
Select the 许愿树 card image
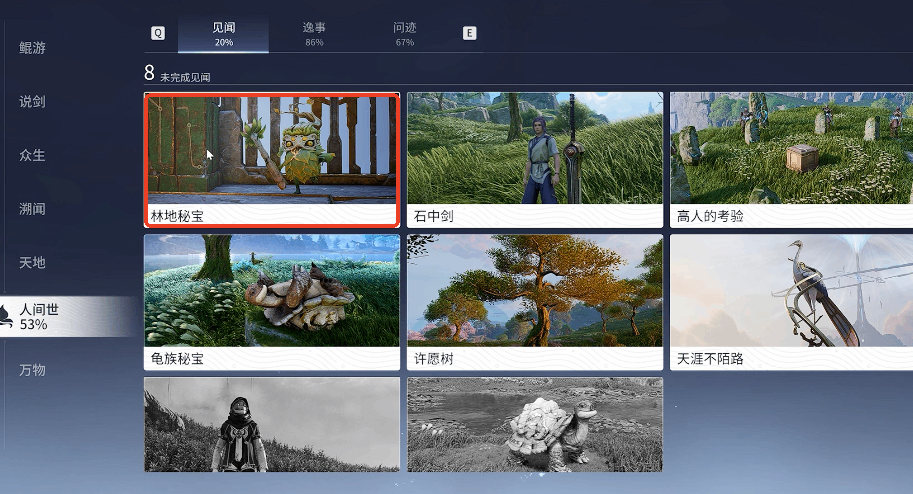(535, 291)
